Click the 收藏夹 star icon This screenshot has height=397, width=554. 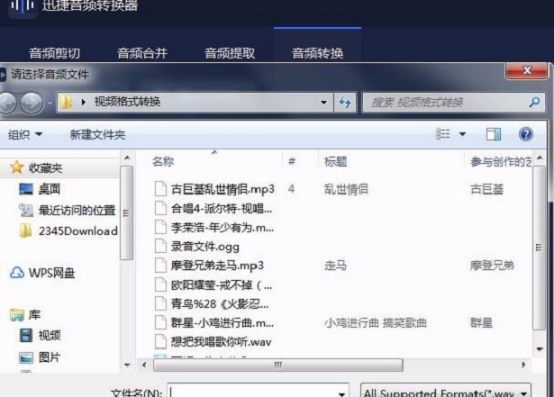(17, 167)
